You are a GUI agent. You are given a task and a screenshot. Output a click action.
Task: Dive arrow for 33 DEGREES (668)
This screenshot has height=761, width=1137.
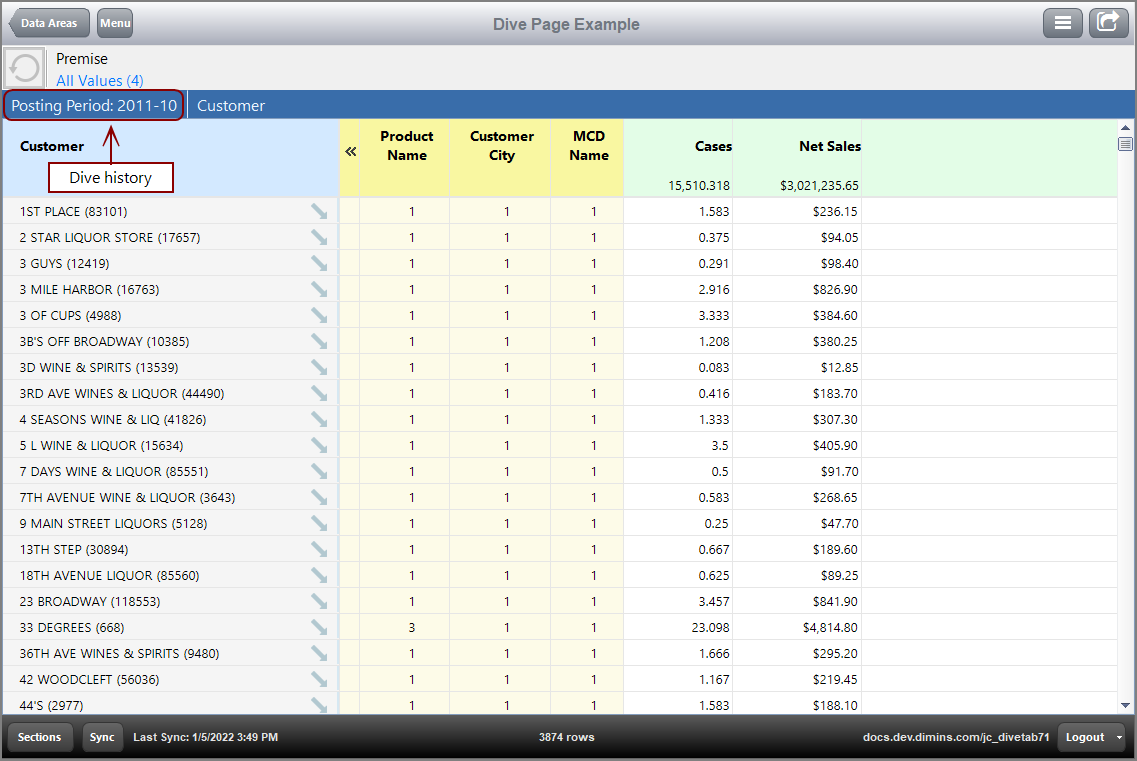(x=319, y=628)
